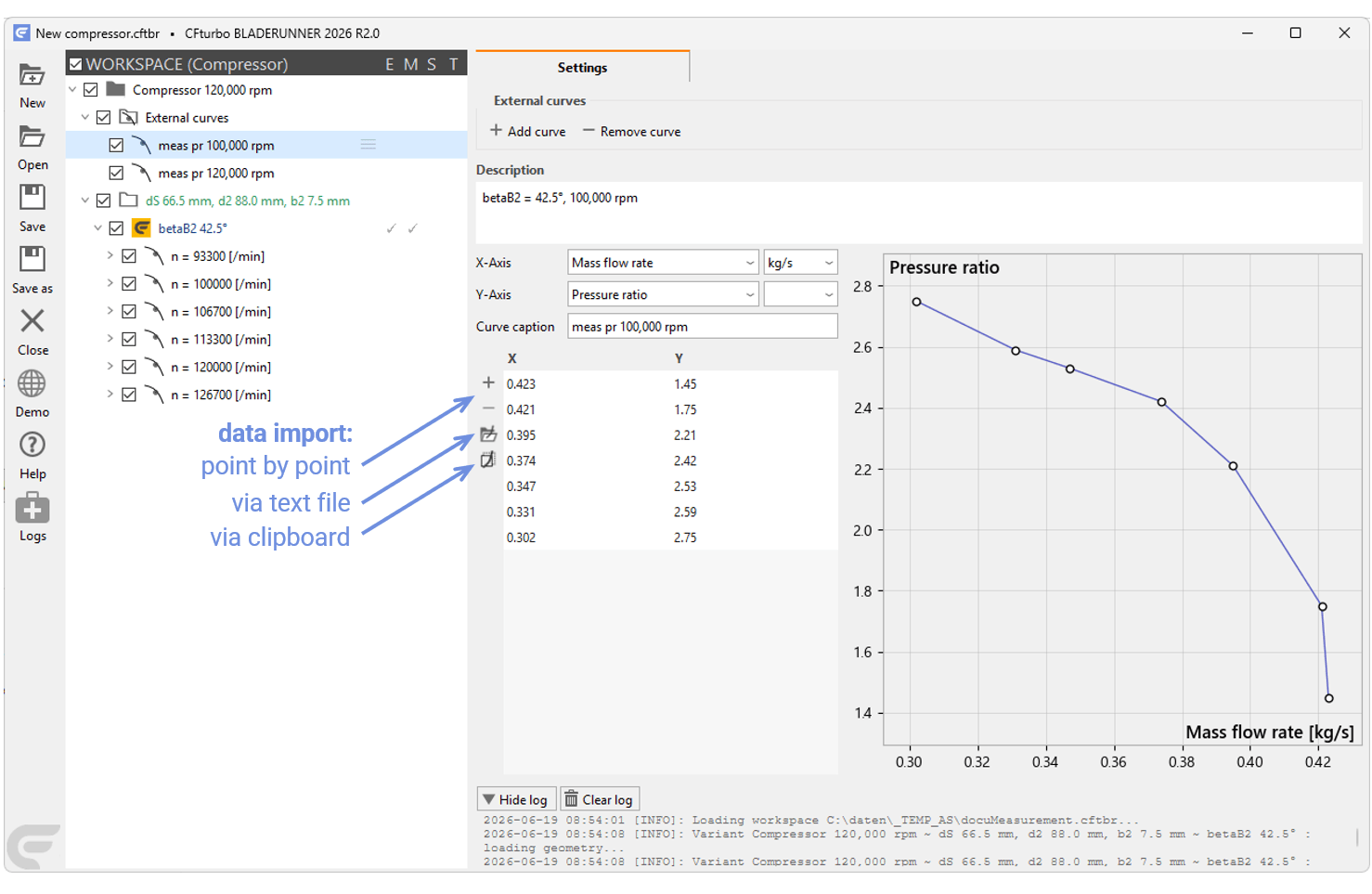Click the Curve caption input field
Image resolution: width=1372 pixels, height=894 pixels.
pos(703,327)
